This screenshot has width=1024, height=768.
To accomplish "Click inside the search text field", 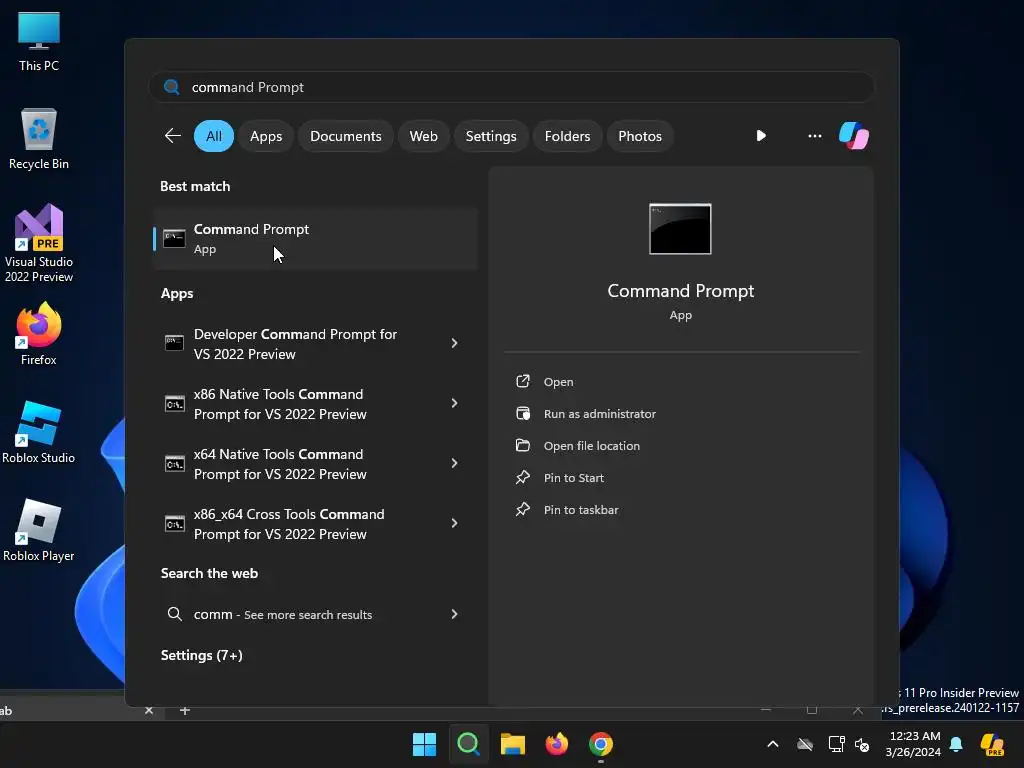I will (x=511, y=87).
